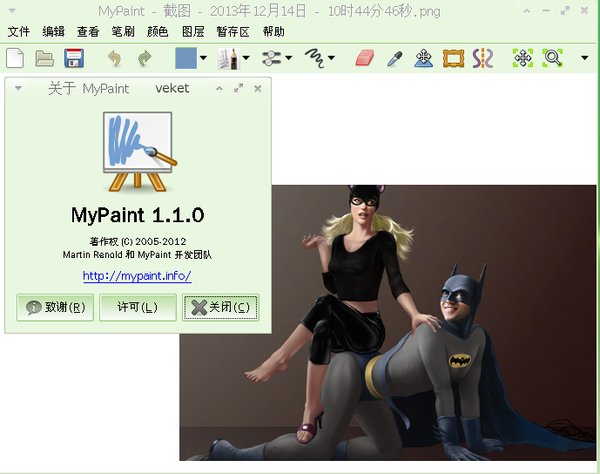Toggle the symmetry painting mode icon
The height and width of the screenshot is (474, 600).
[x=483, y=58]
